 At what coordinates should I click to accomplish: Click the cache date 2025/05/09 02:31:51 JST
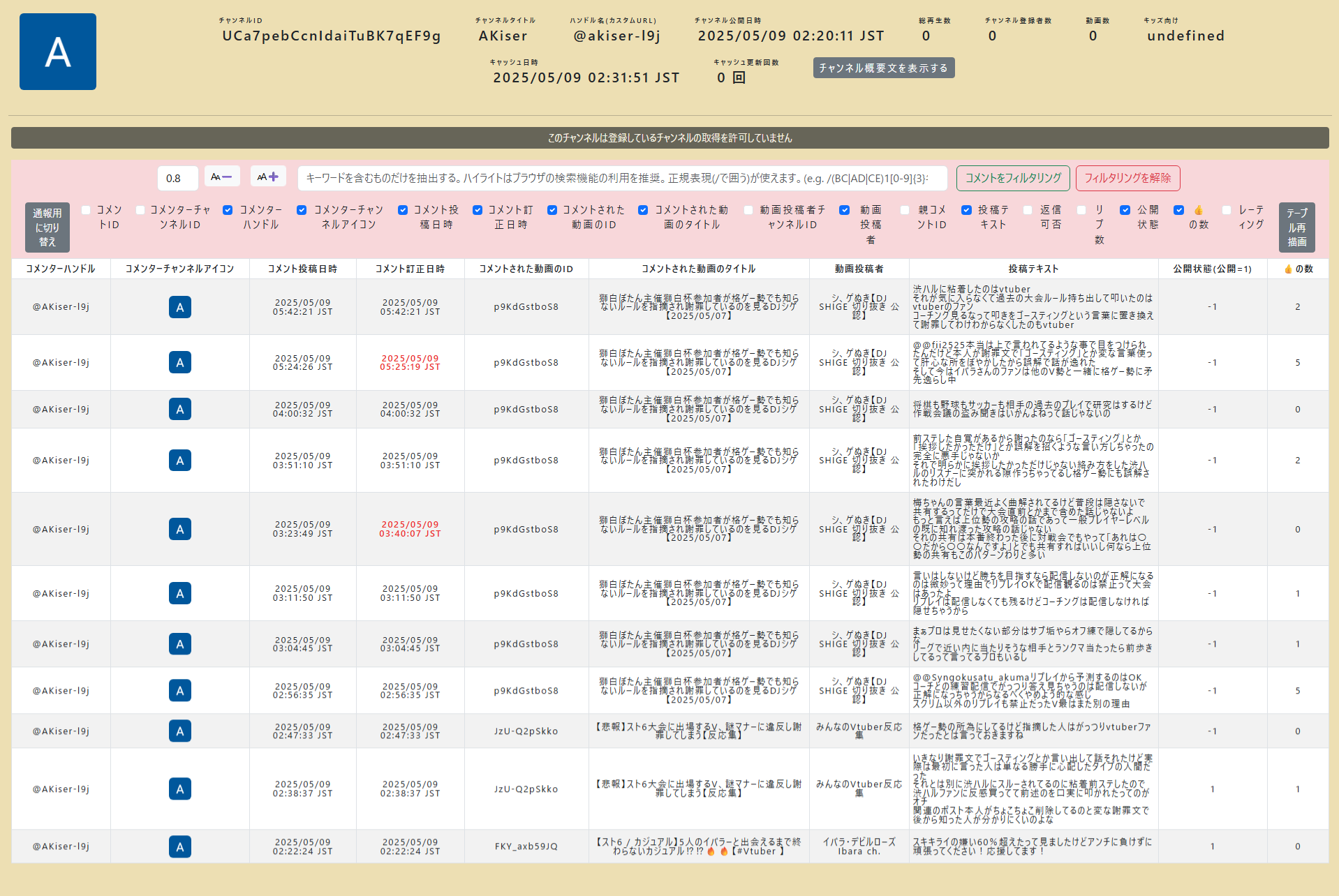[586, 77]
